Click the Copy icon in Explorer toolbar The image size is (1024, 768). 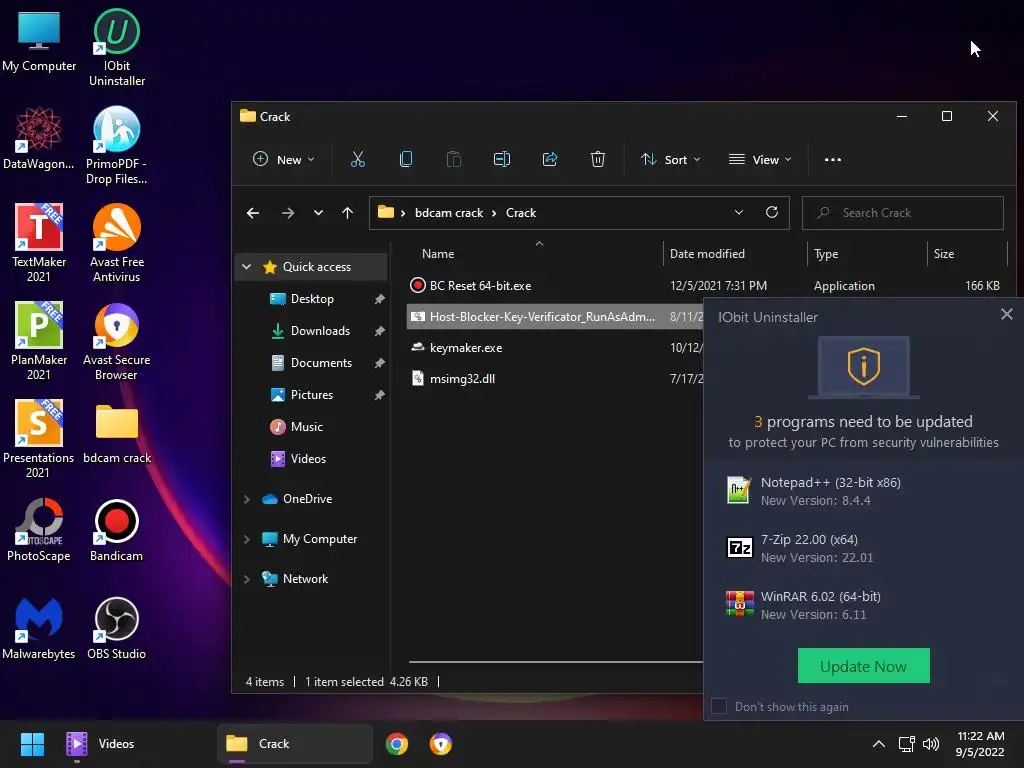406,159
